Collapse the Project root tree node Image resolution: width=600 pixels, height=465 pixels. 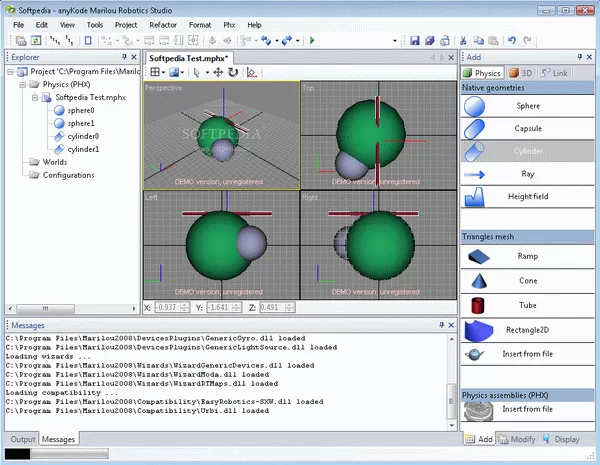click(11, 72)
